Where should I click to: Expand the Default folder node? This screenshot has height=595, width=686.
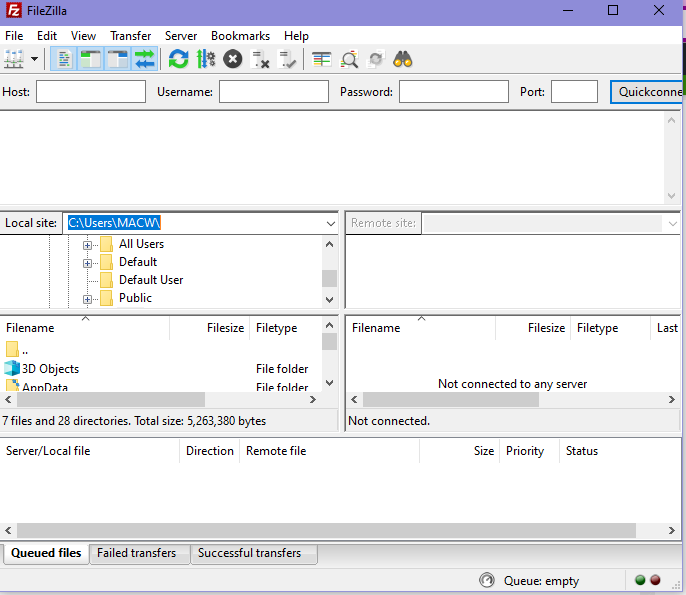[87, 263]
